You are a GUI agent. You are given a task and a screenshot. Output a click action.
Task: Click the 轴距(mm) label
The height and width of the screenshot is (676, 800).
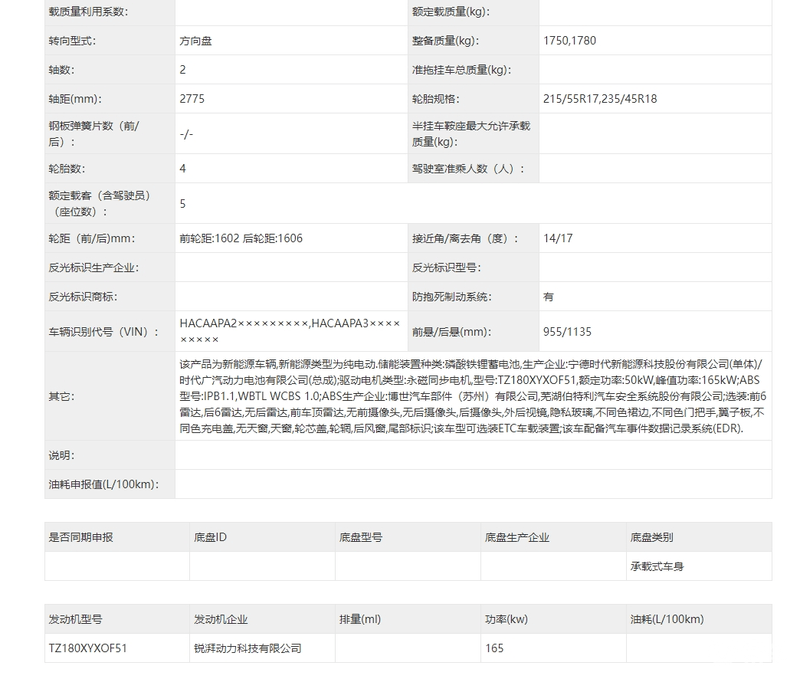(x=75, y=99)
